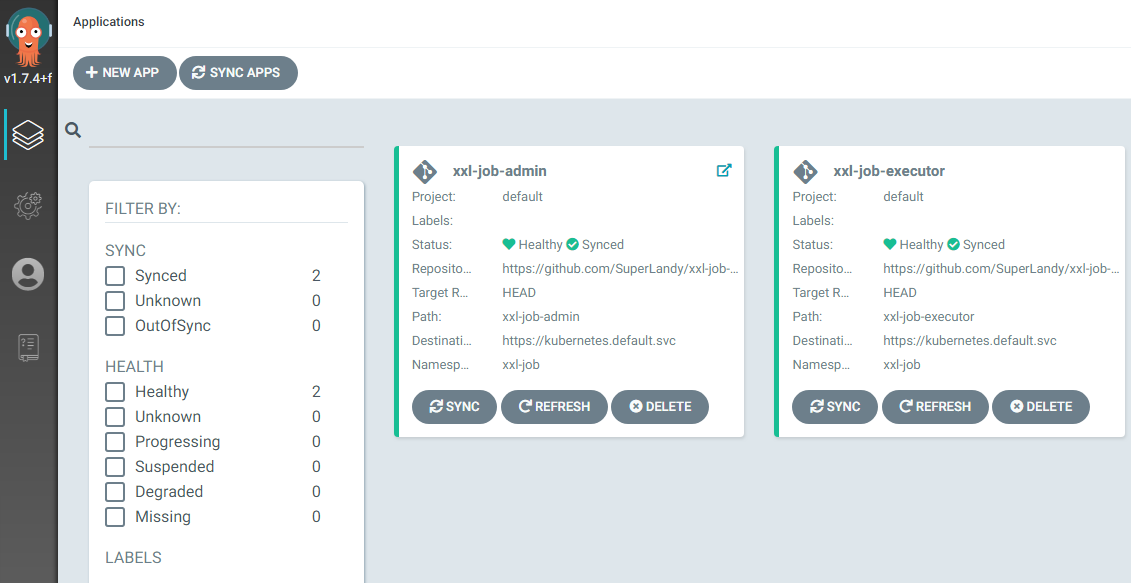Click xxl-job-admin namespace value xxl-job
The width and height of the screenshot is (1131, 583).
tap(521, 364)
